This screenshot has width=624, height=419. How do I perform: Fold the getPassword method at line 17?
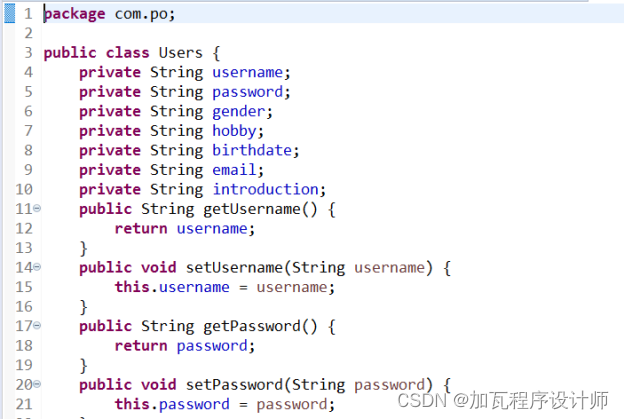pyautogui.click(x=37, y=326)
